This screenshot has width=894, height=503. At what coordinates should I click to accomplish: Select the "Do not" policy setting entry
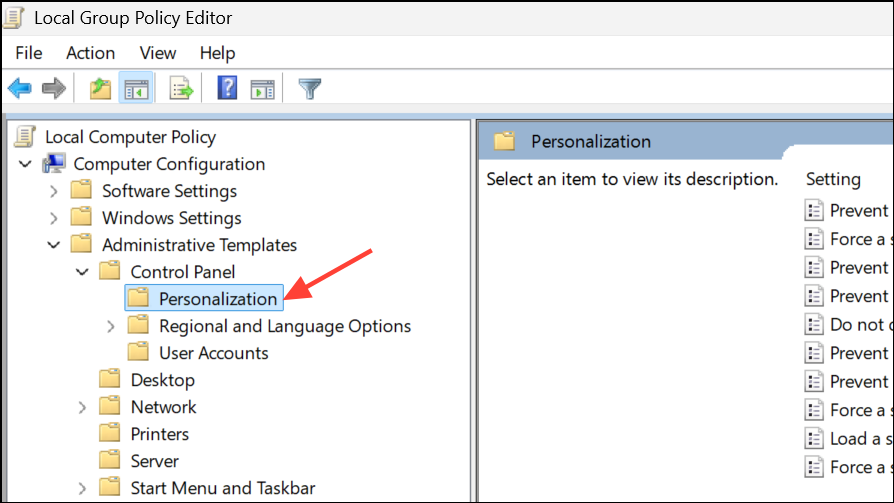849,324
